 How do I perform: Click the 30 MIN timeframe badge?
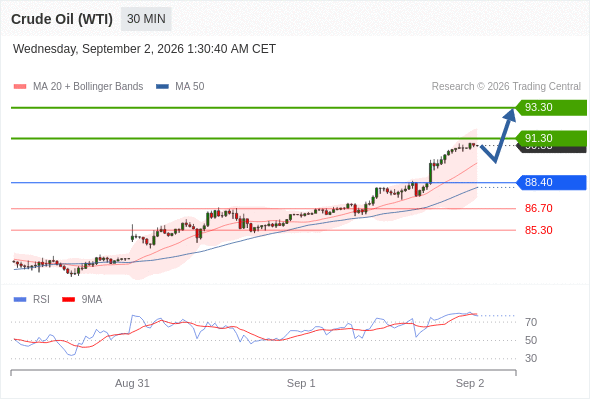146,19
